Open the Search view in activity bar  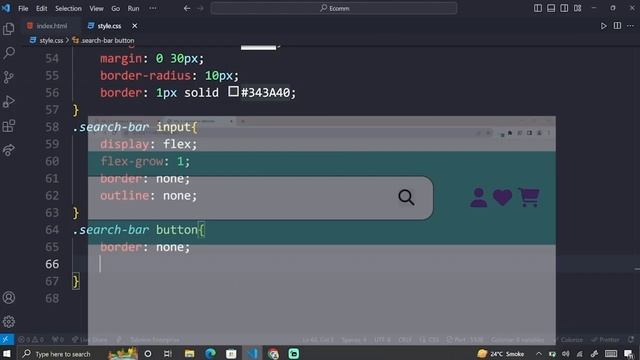9,53
